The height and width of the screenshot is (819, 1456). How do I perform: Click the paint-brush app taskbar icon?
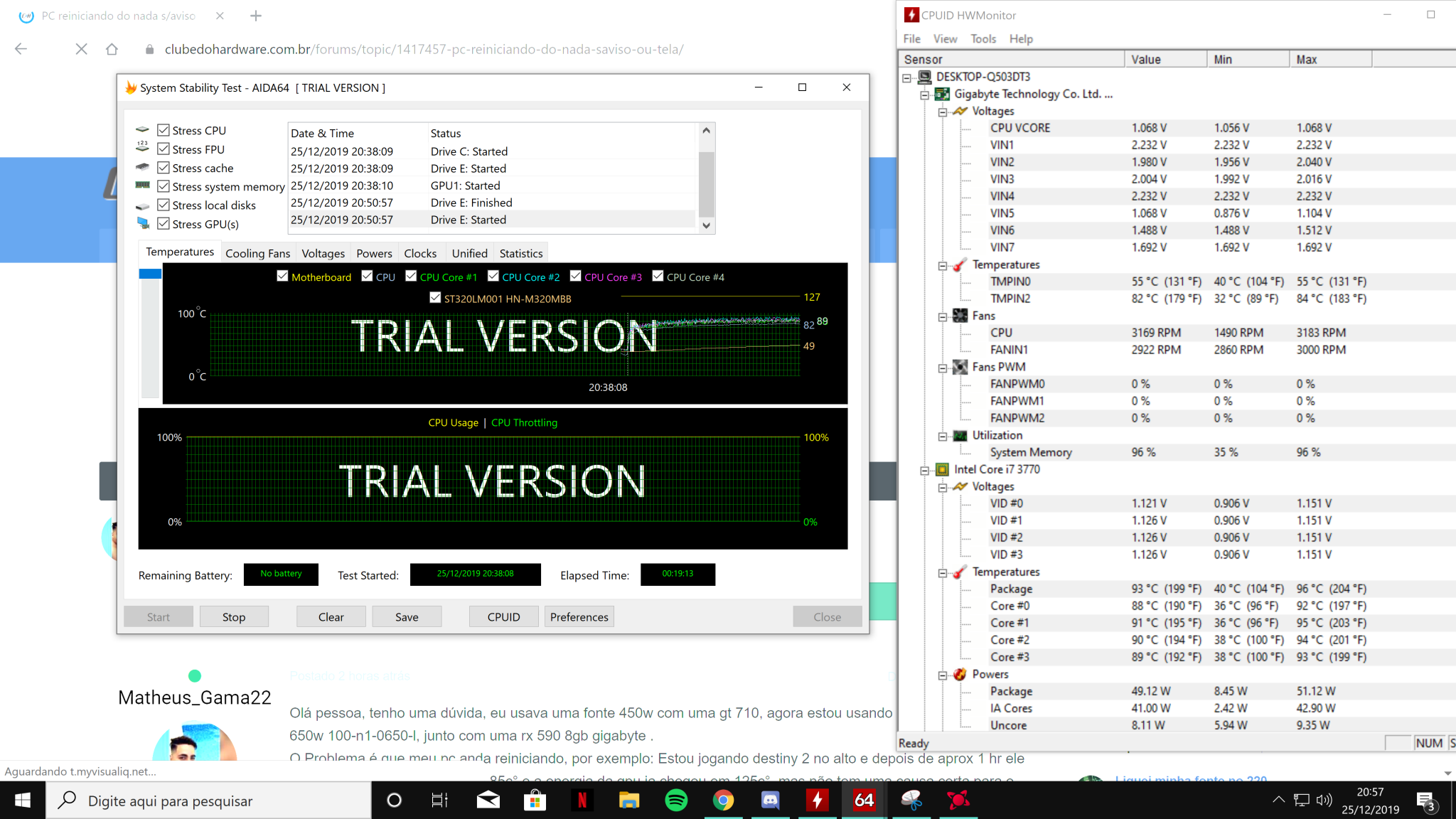[x=911, y=801]
